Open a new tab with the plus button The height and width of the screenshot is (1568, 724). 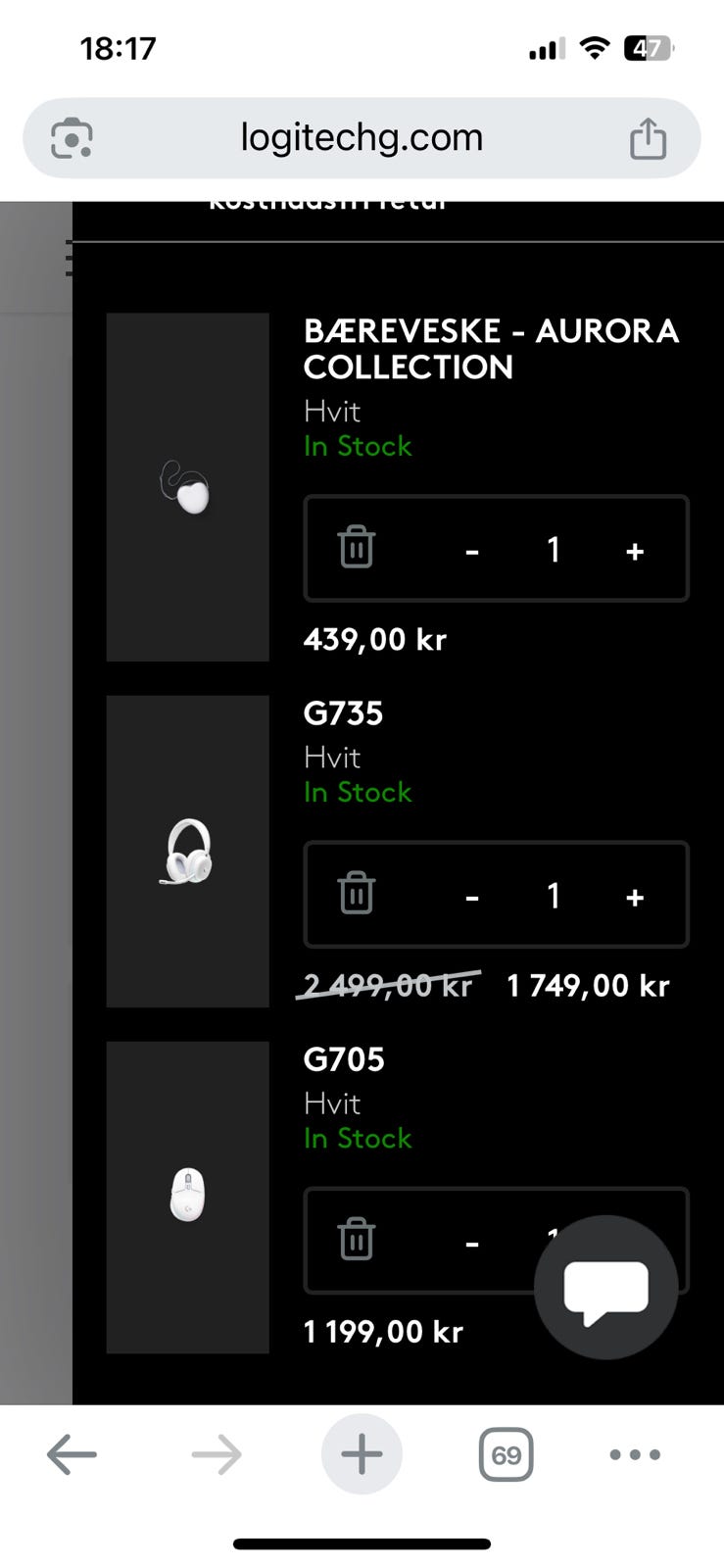[x=362, y=1454]
